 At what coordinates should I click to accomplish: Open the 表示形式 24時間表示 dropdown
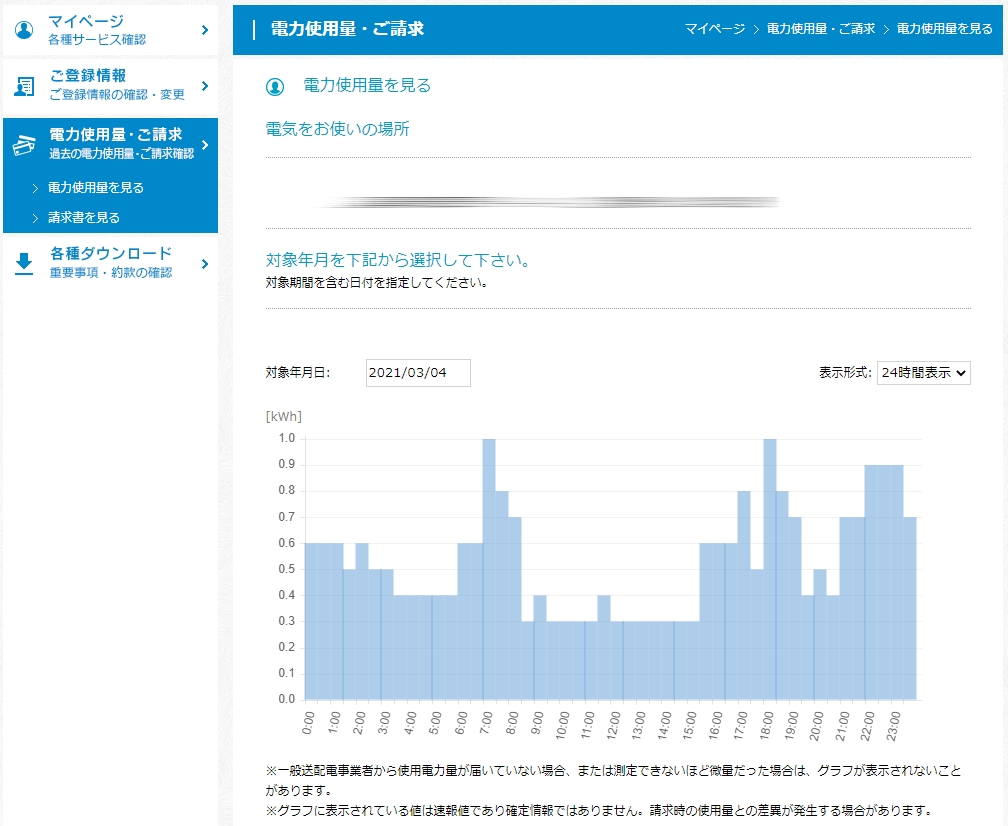point(923,373)
